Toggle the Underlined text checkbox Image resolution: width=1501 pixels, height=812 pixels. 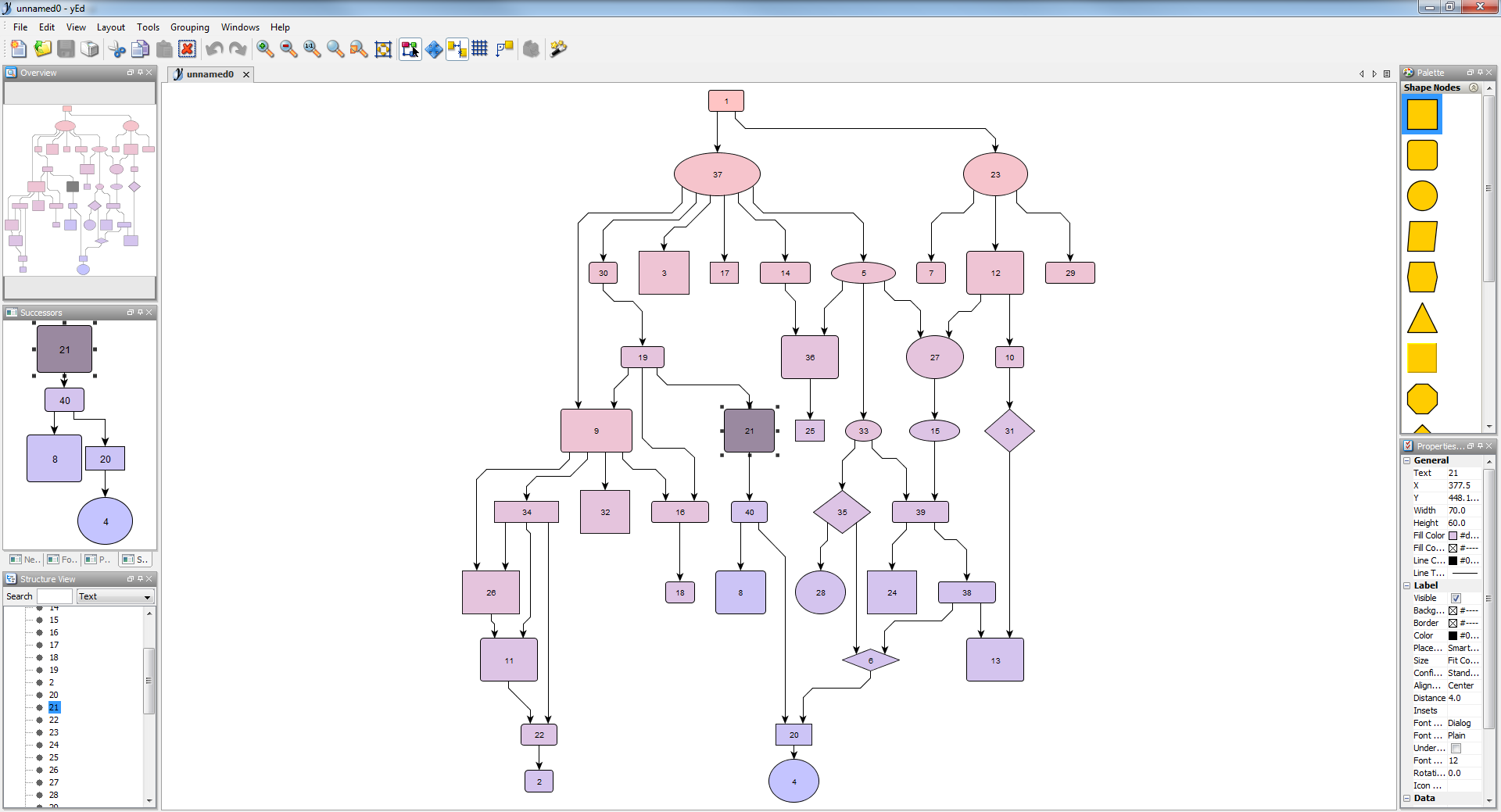click(x=1456, y=748)
